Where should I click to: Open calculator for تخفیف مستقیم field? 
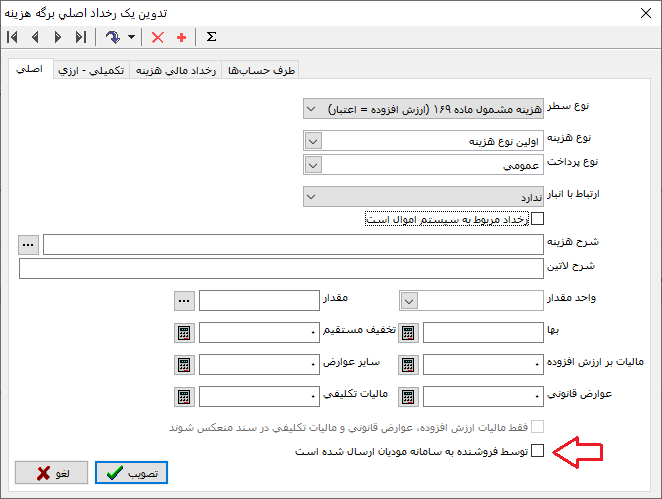184,333
